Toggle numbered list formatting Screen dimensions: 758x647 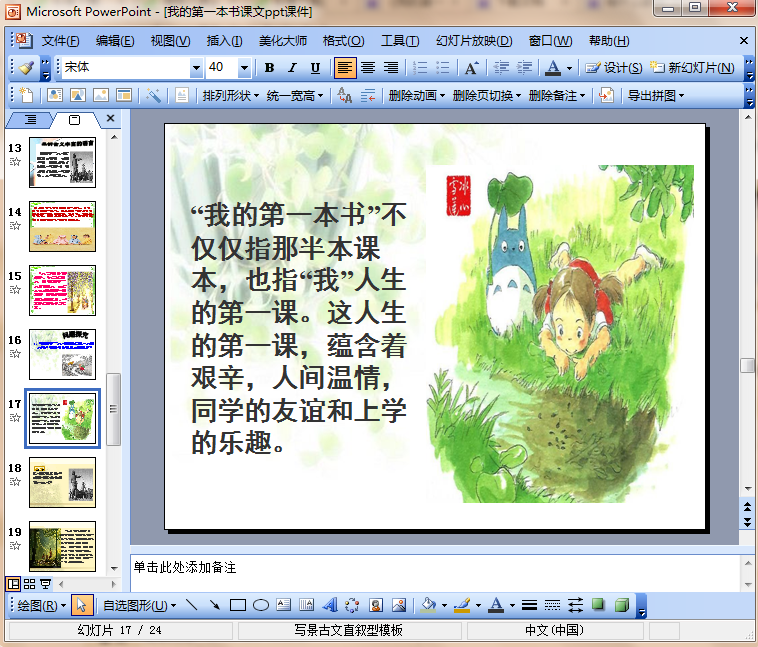(420, 68)
